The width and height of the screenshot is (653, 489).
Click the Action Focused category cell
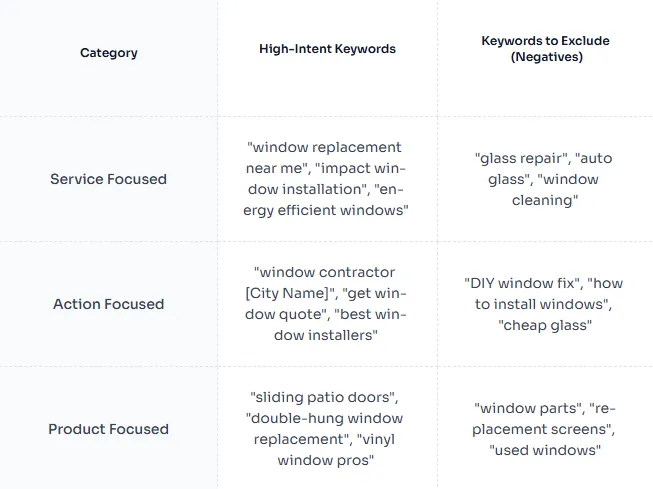pyautogui.click(x=109, y=304)
